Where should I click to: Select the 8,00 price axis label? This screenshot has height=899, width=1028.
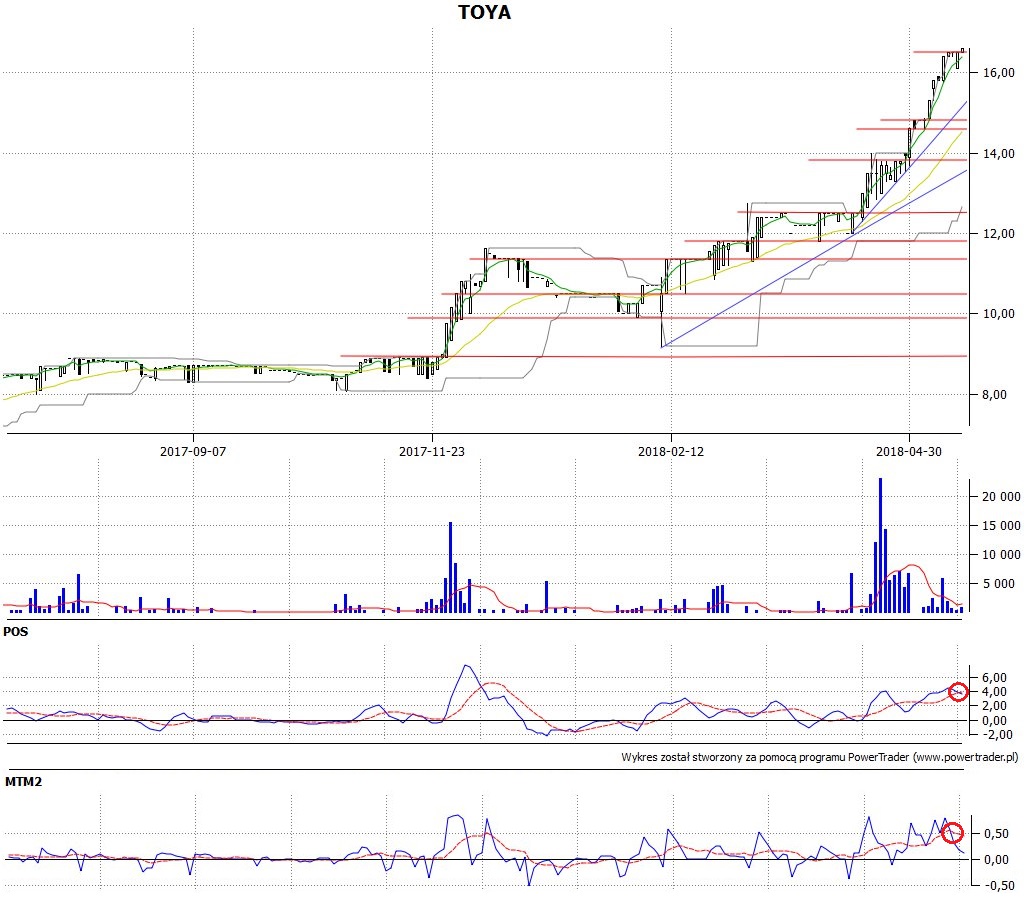[995, 394]
